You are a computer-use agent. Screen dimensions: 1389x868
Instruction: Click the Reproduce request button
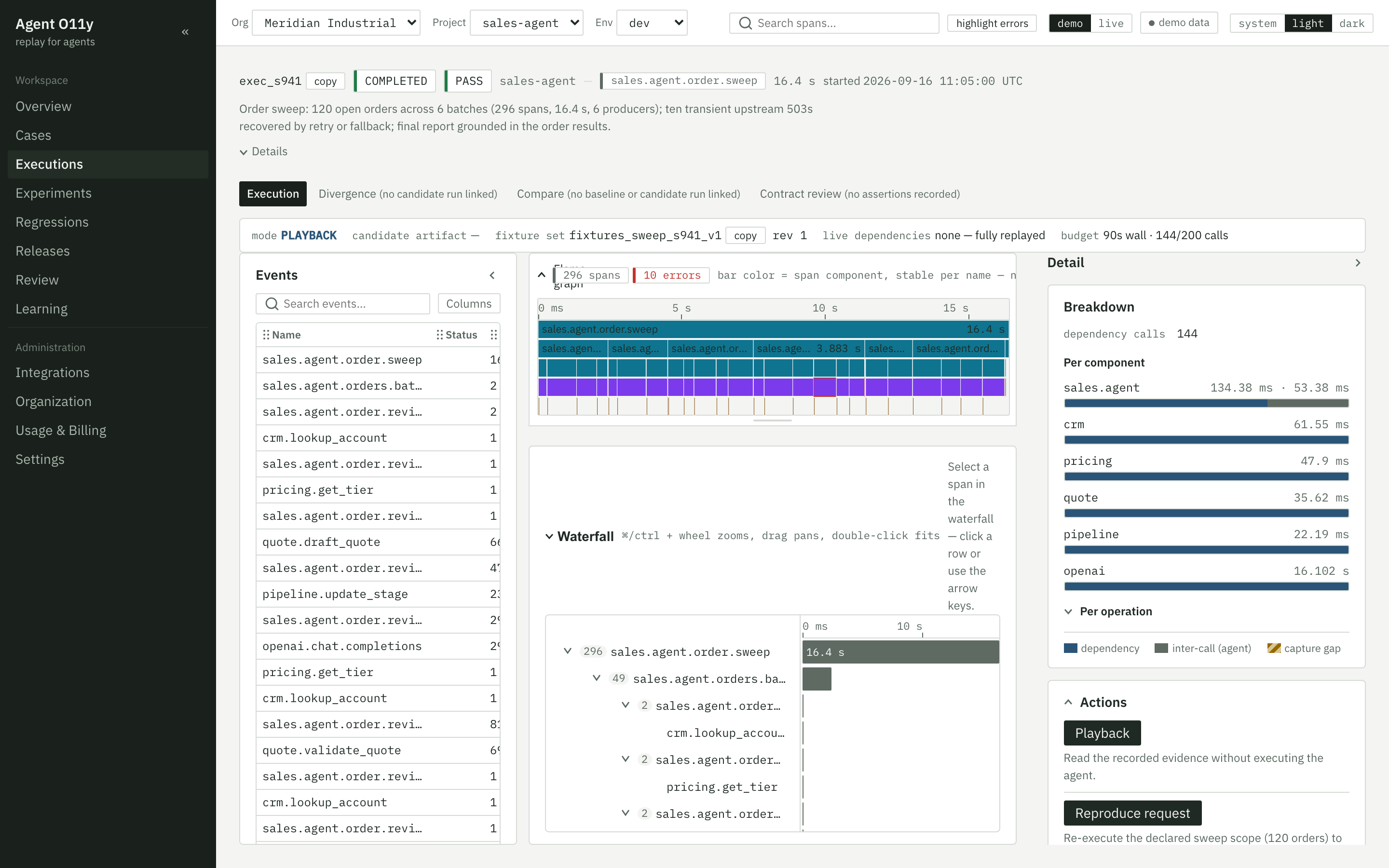click(1132, 813)
